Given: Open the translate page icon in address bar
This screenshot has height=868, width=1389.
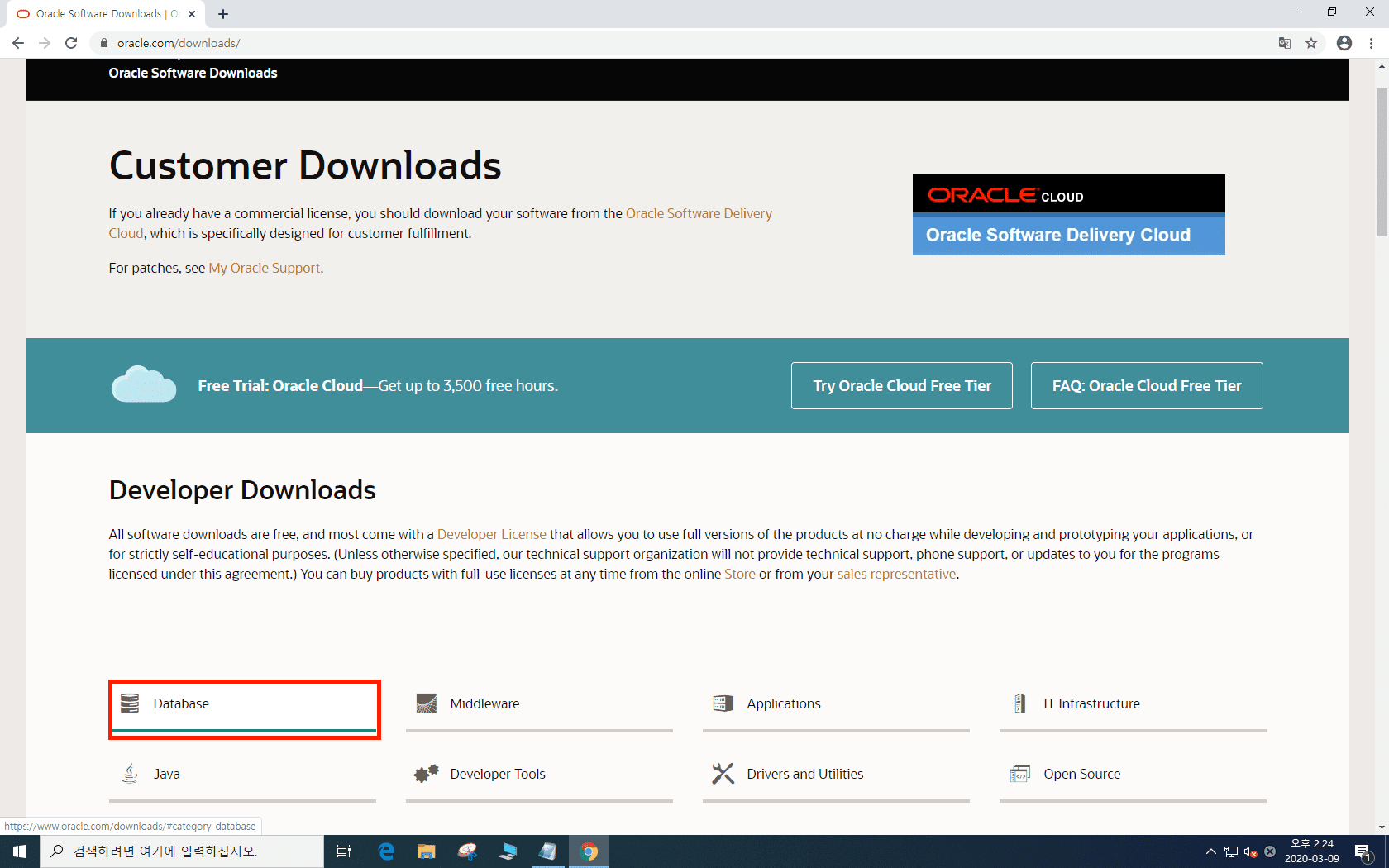Looking at the screenshot, I should 1285,43.
